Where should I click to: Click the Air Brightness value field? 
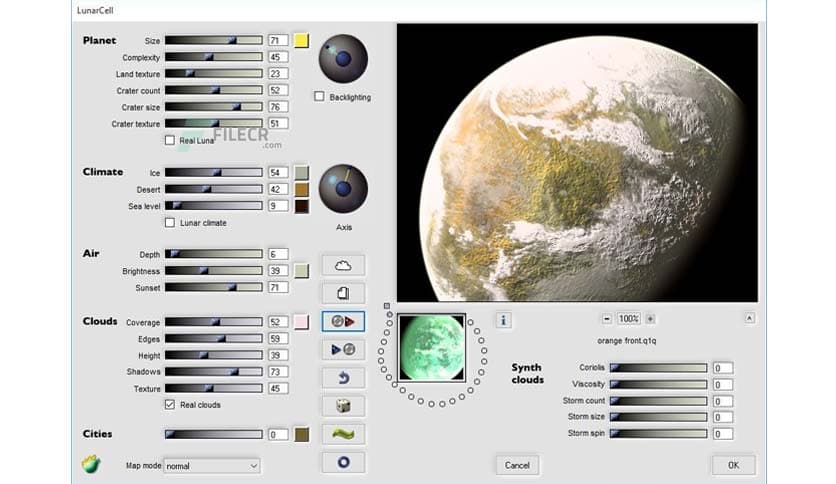(278, 271)
